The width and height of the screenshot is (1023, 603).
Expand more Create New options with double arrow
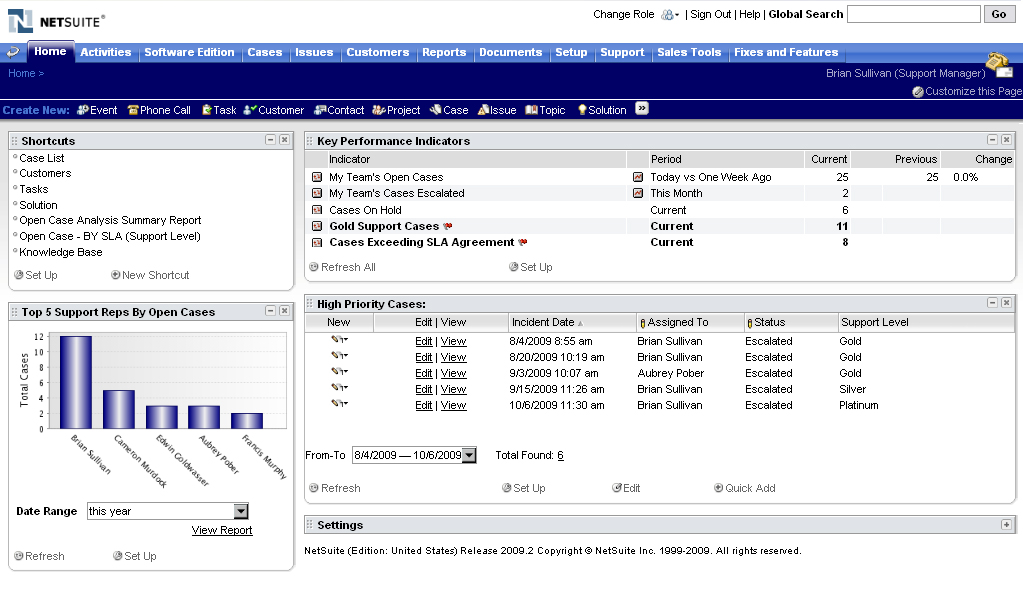pos(642,109)
